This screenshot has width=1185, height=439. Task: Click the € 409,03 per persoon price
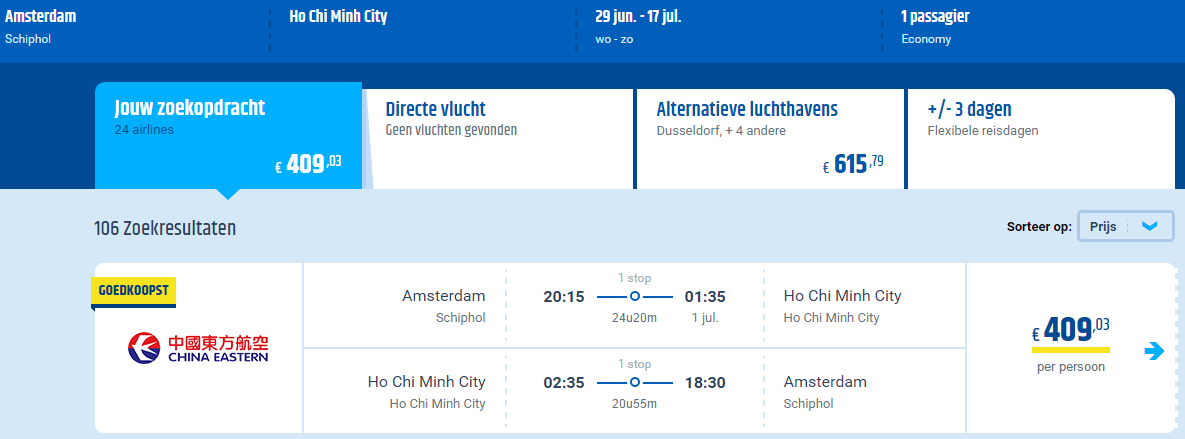(x=1071, y=345)
